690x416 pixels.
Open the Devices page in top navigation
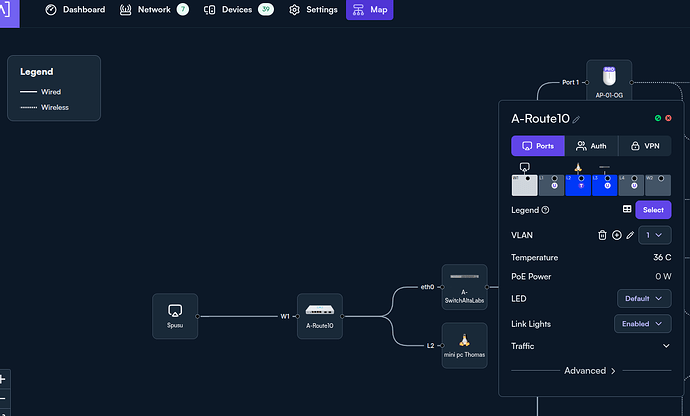tap(239, 10)
